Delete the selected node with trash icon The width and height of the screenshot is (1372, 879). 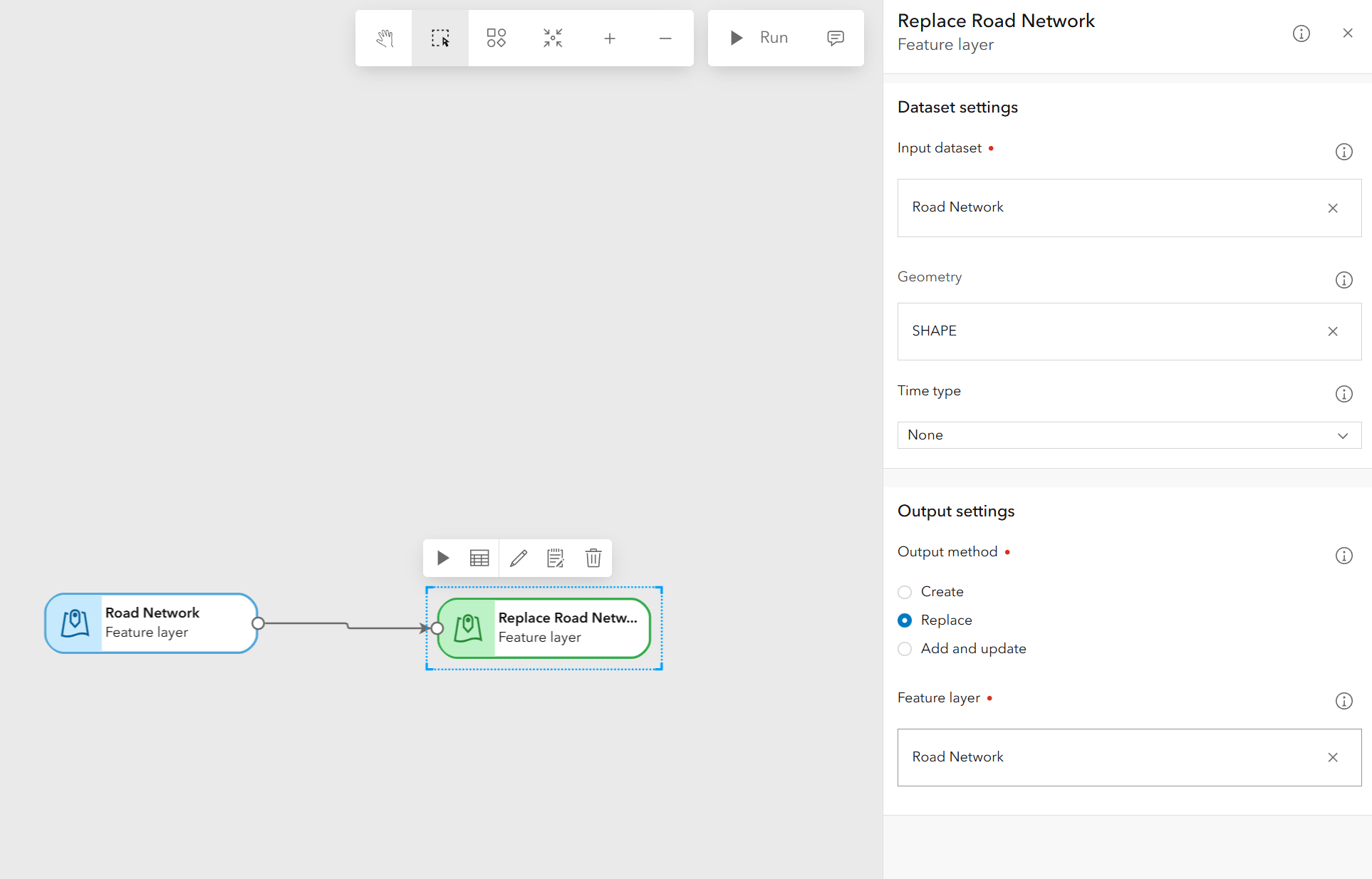(593, 558)
